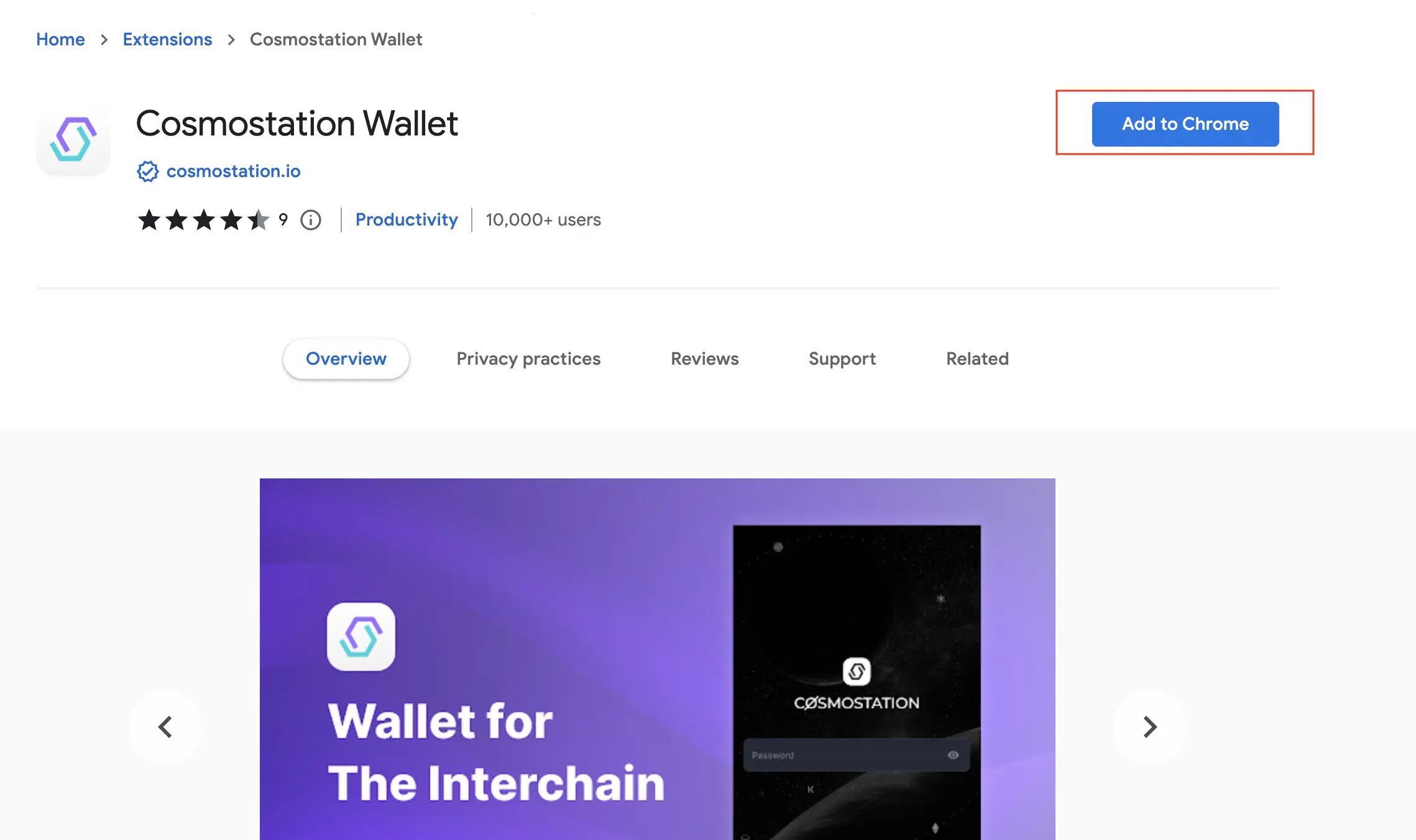Switch to the Privacy practices tab

click(528, 358)
